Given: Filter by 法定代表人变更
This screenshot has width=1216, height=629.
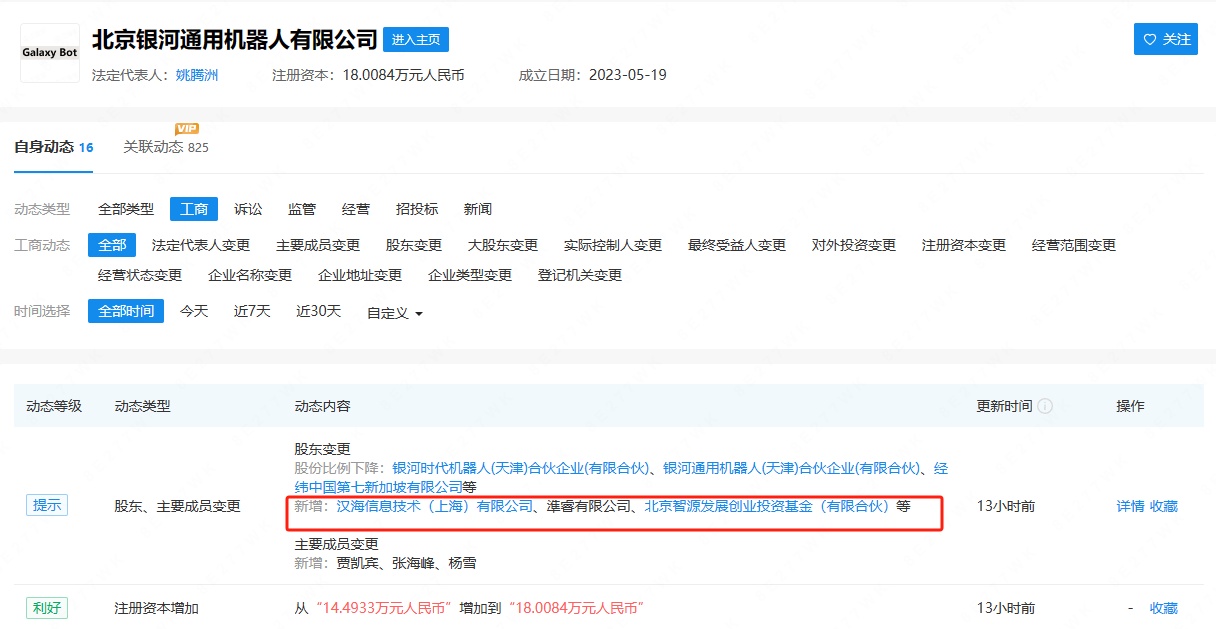Looking at the screenshot, I should [x=201, y=245].
